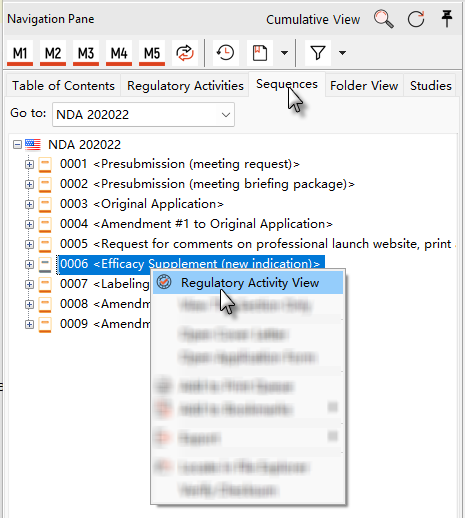Toggle the M3 module filter button
Screen dimensions: 465x518
coord(86,53)
